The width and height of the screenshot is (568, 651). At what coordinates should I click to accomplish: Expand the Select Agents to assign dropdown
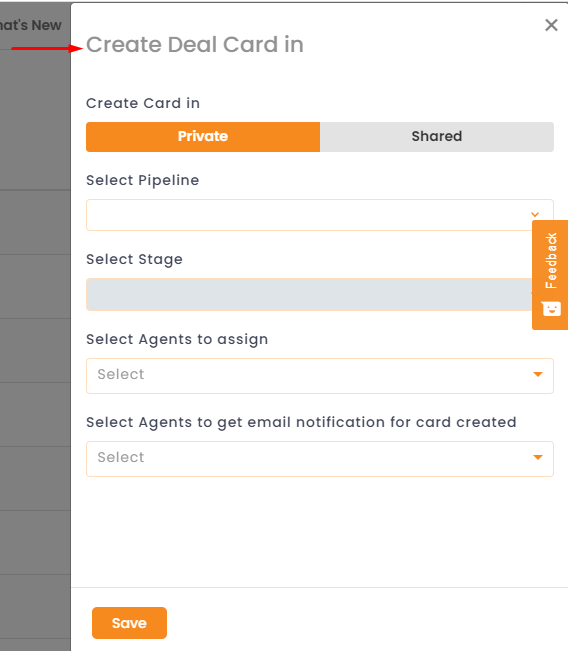click(320, 376)
